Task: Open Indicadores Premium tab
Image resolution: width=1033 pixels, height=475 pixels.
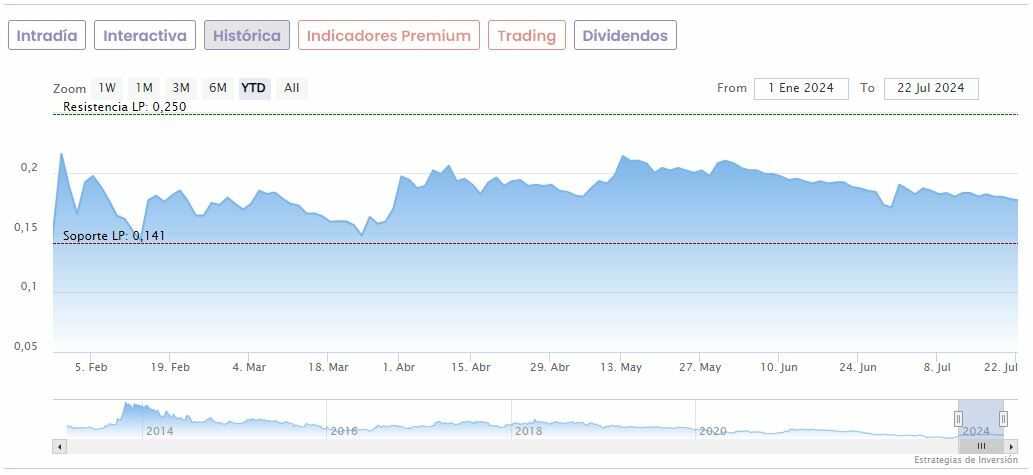Action: click(x=388, y=36)
